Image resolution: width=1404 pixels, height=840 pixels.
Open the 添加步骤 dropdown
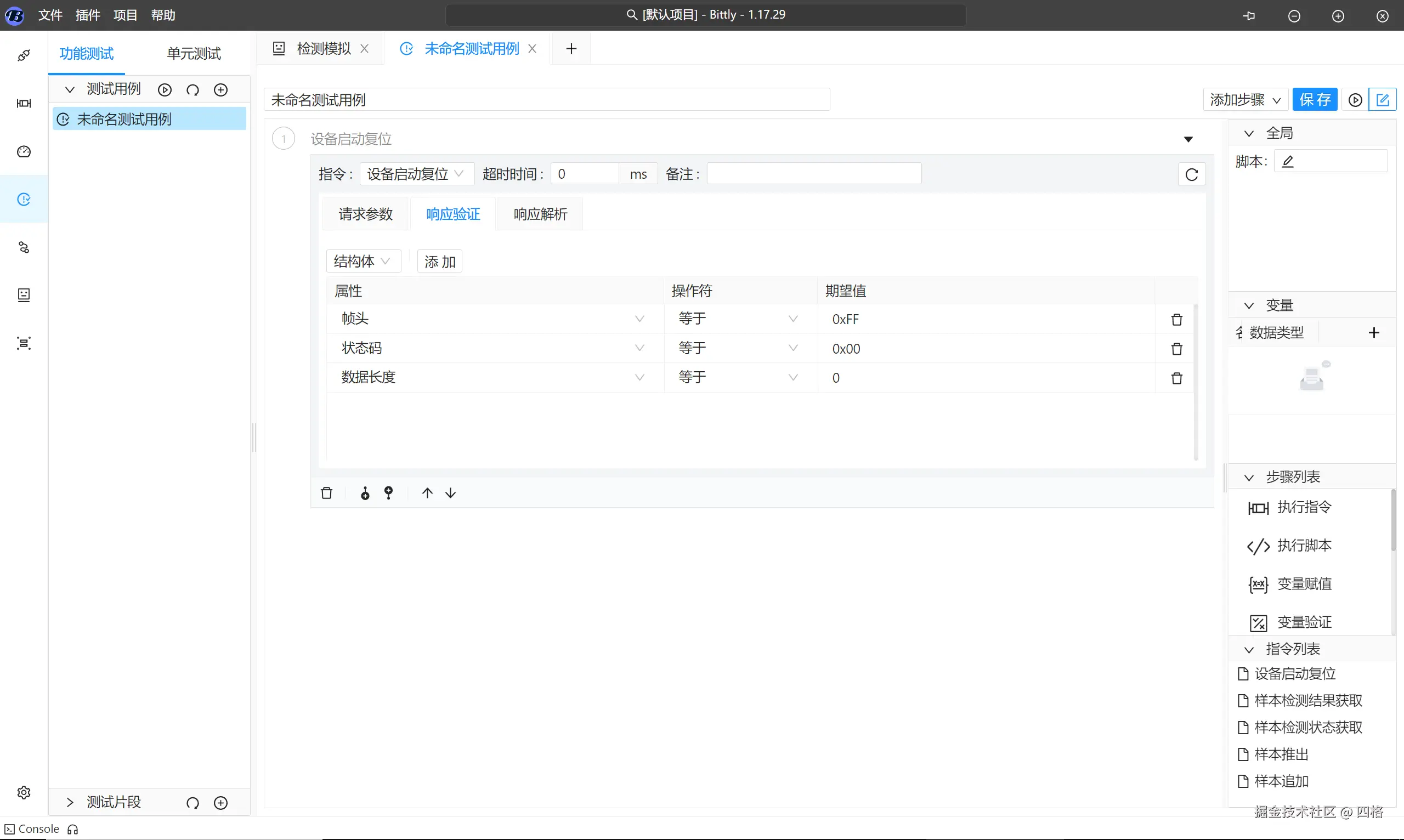1245,100
